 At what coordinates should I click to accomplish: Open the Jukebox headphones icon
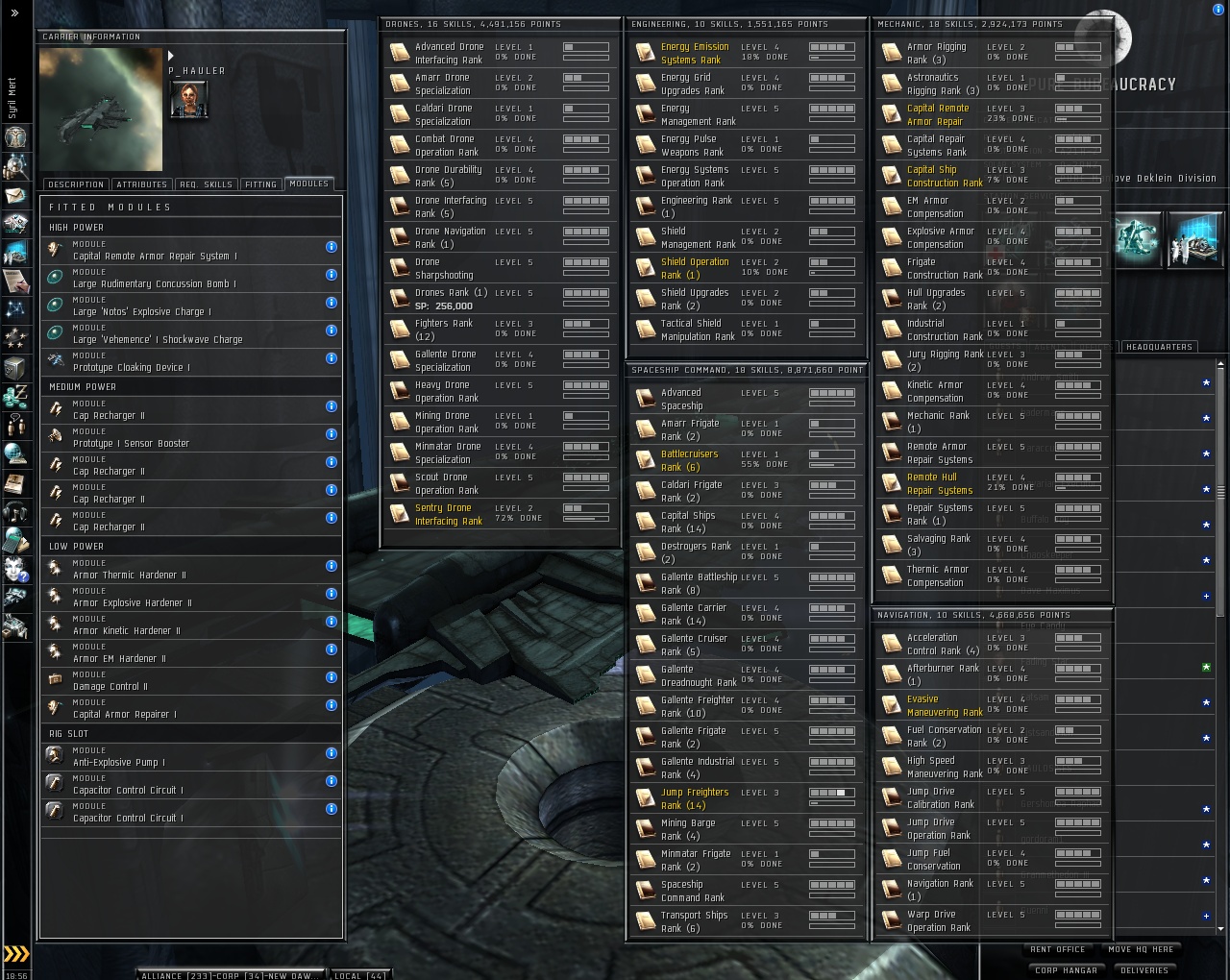[x=15, y=511]
